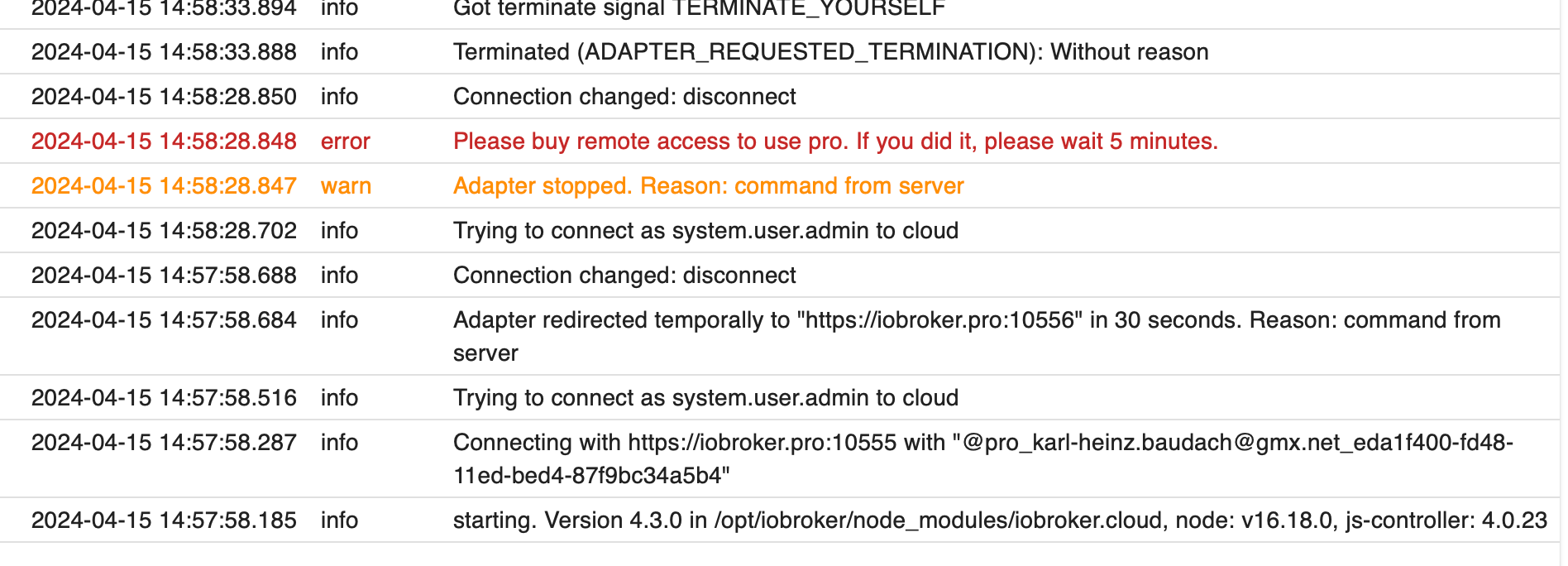Select timestamp 2024-04-15 14:57:58.287
1568x566 pixels.
tap(164, 443)
